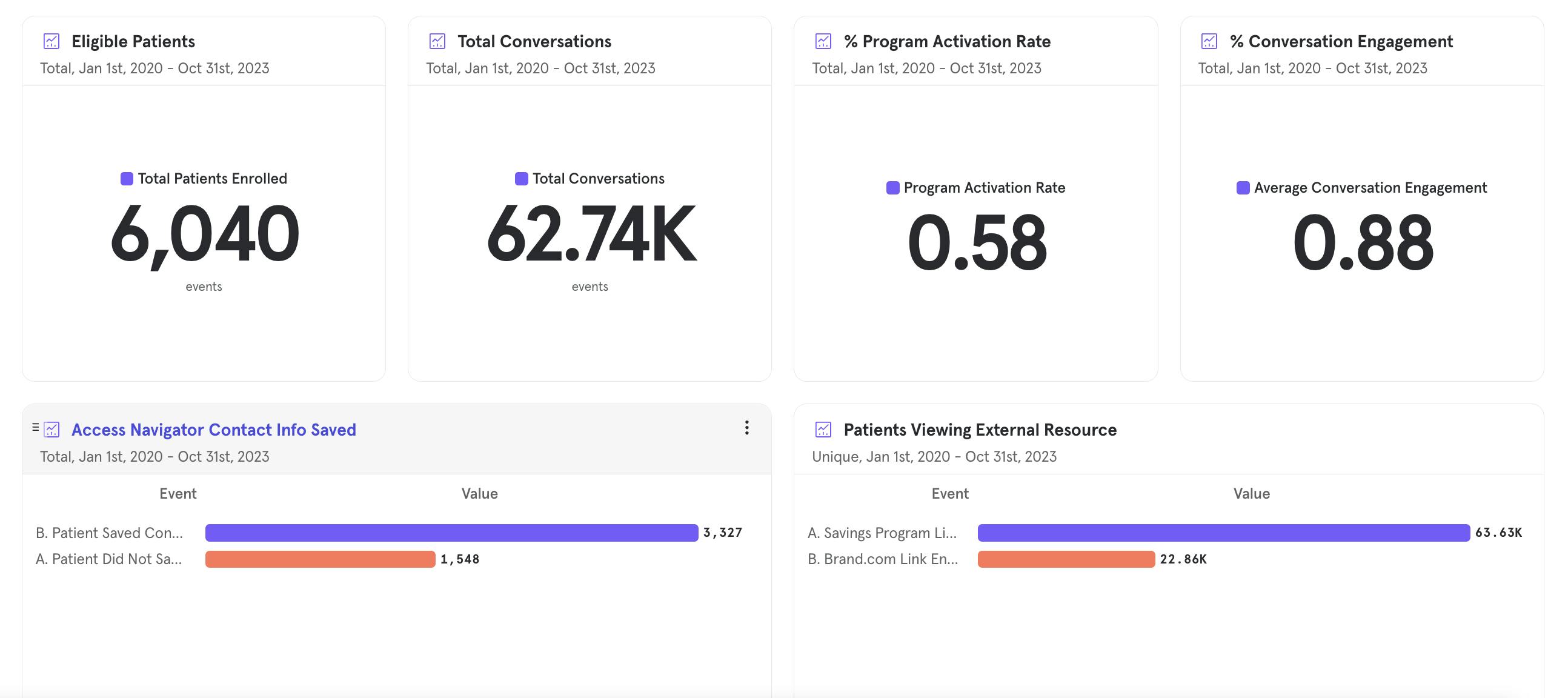Open the Total Conversations report title

click(534, 41)
